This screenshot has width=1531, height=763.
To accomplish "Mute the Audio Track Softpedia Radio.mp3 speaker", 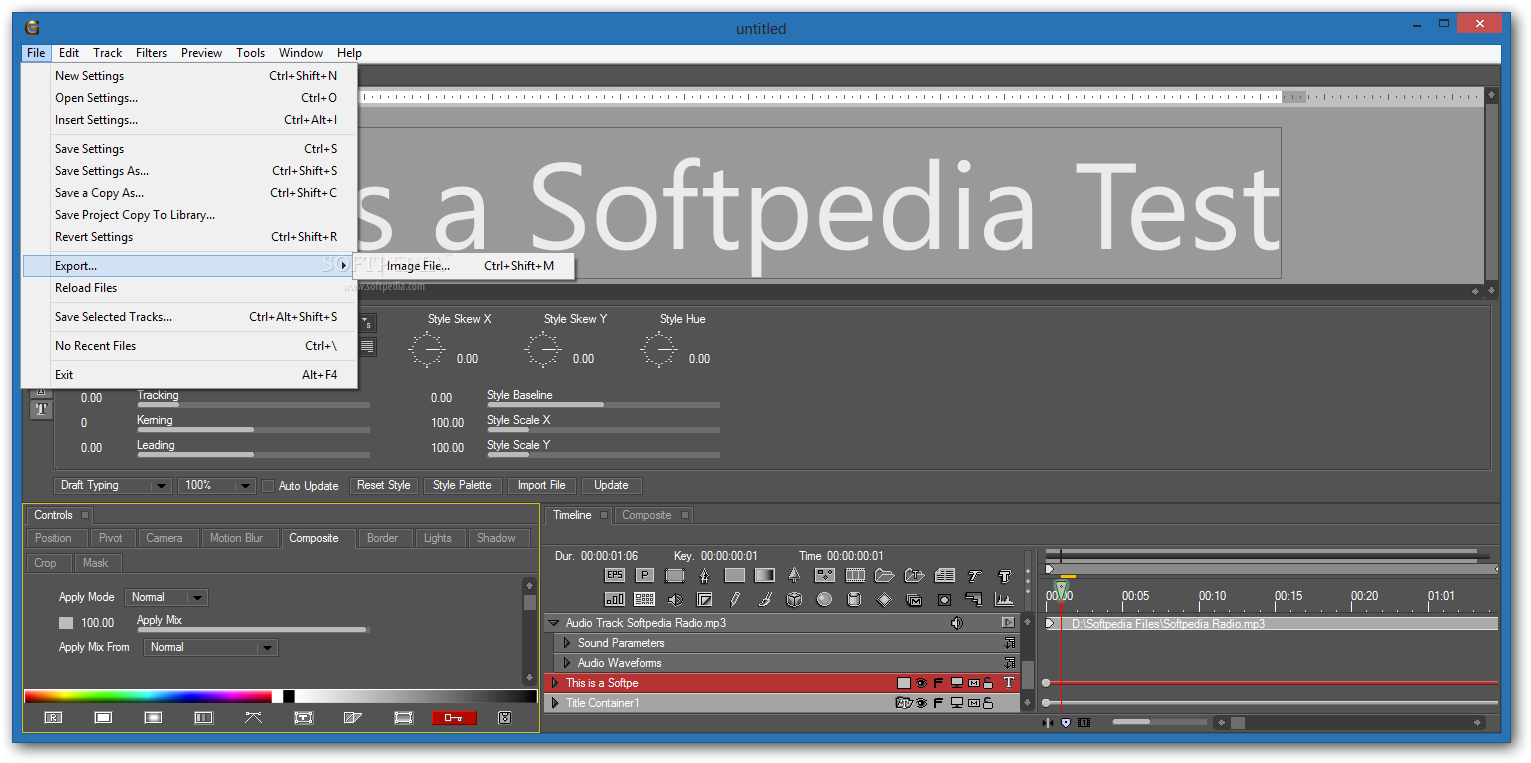I will 957,623.
